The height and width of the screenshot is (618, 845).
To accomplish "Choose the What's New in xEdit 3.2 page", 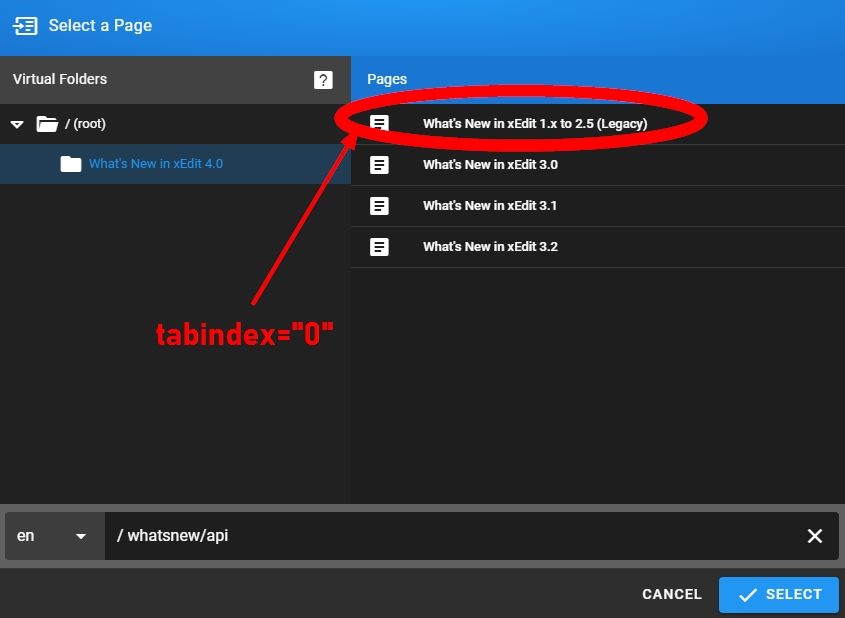I will [x=598, y=247].
